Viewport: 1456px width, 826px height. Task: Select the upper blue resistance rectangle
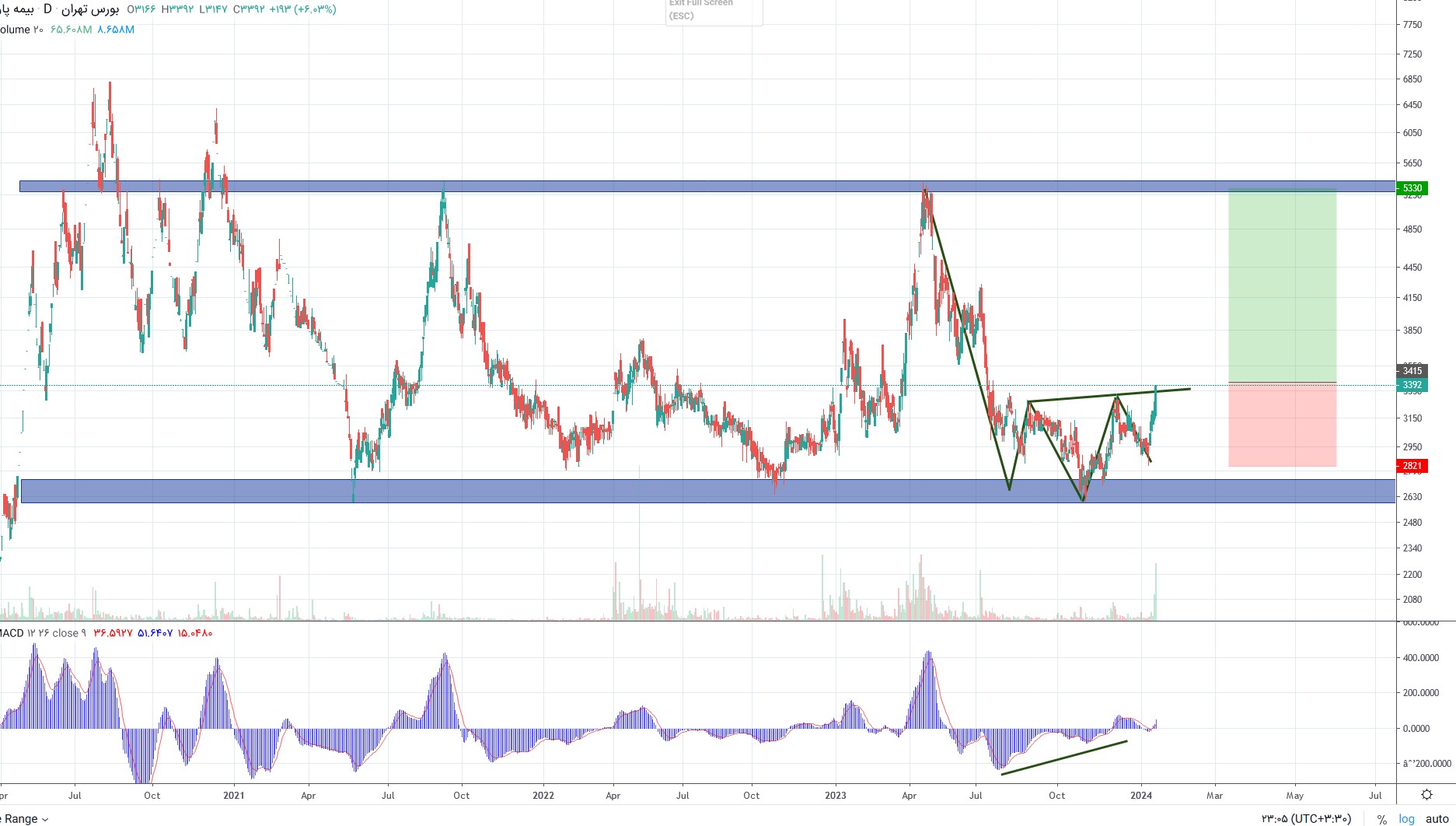(707, 187)
